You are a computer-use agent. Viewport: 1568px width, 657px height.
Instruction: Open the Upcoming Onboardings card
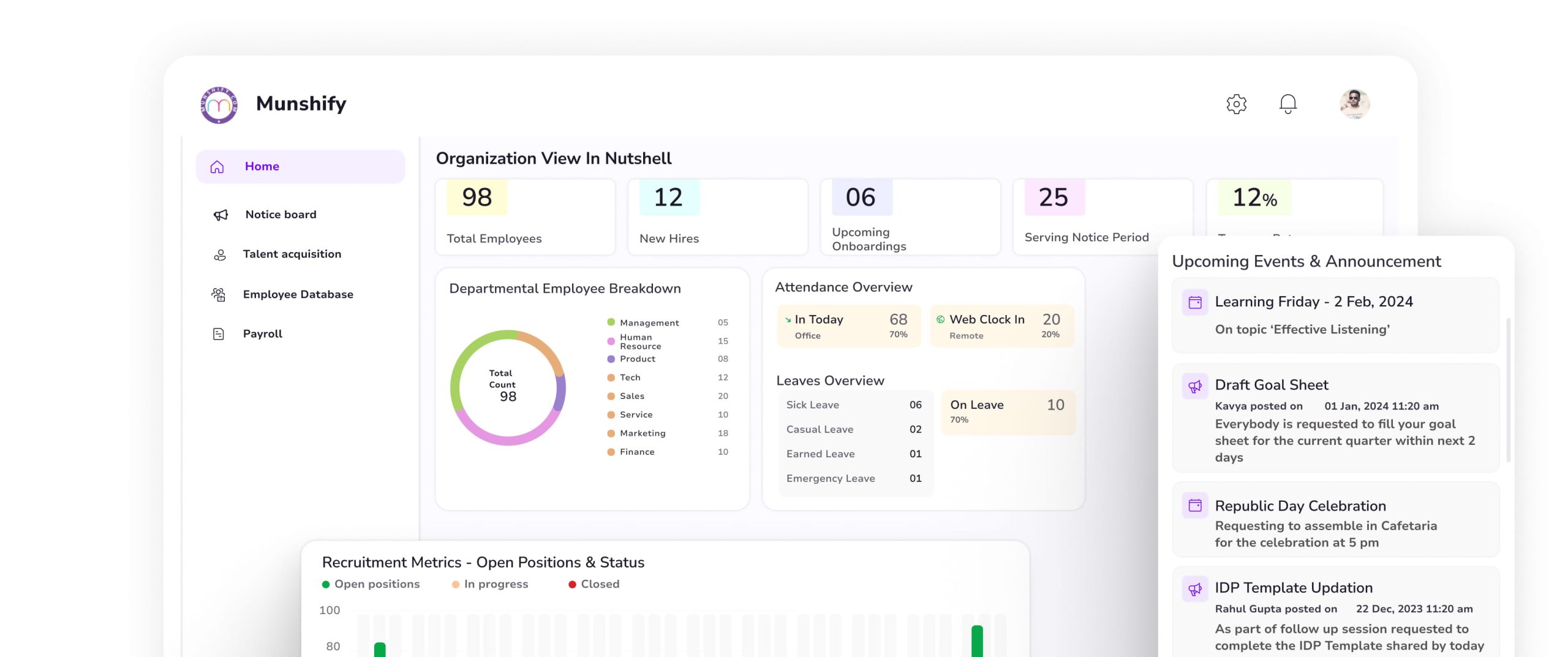tap(910, 217)
